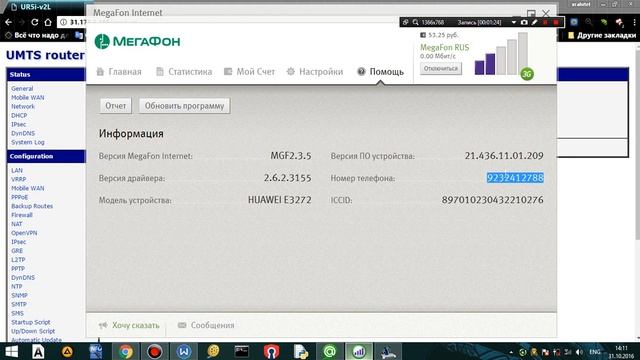
Task: Open Mobile WAN under router Status section
Action: 27,98
